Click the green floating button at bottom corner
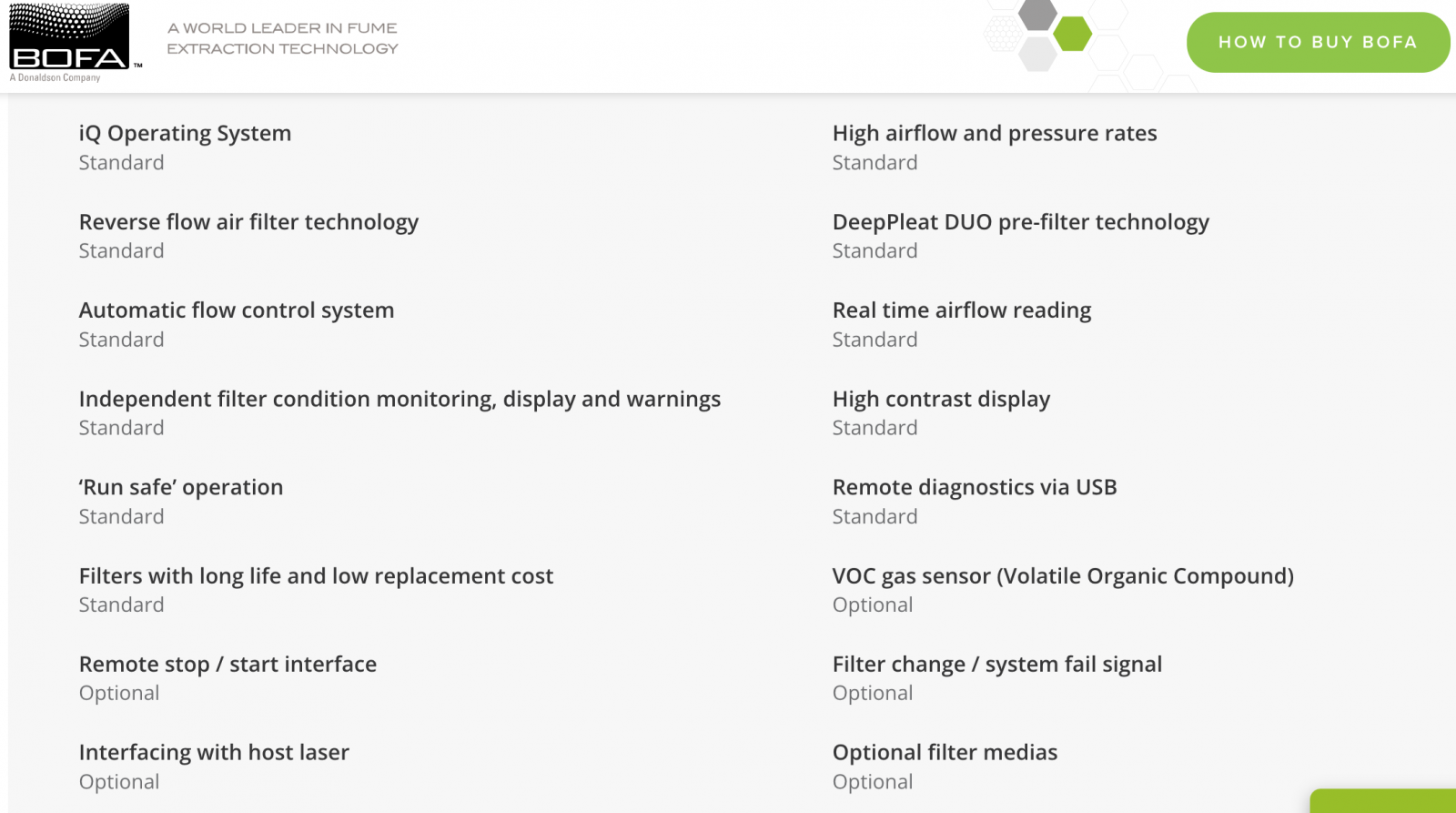1456x813 pixels. [x=1383, y=801]
